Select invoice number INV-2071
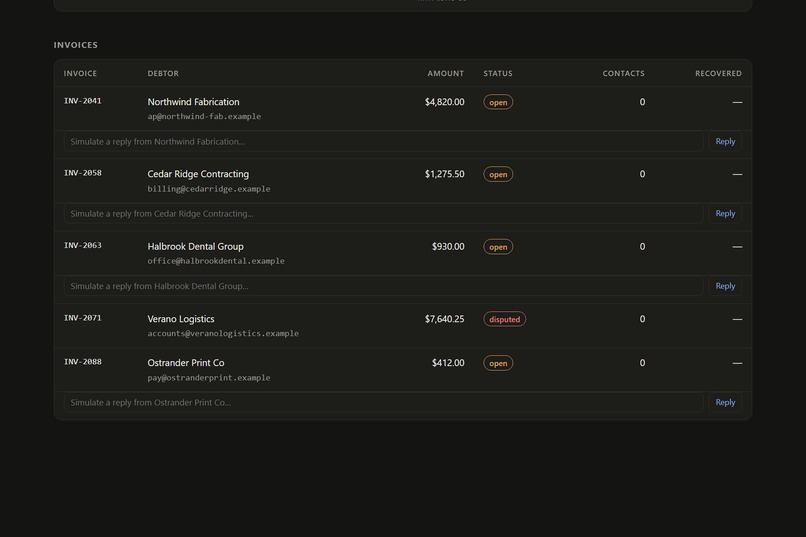The height and width of the screenshot is (537, 806). point(83,318)
